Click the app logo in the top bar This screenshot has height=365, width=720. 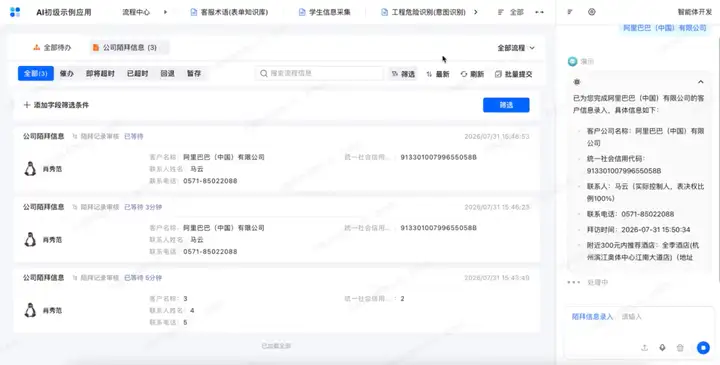click(x=15, y=12)
